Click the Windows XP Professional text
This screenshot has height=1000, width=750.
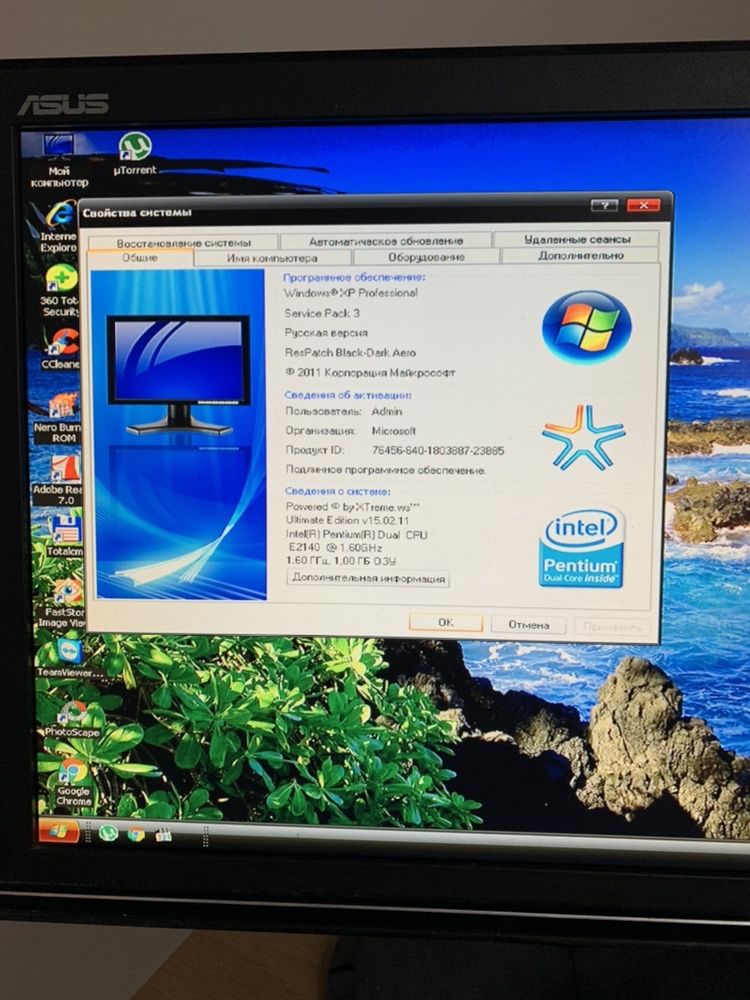[x=351, y=293]
